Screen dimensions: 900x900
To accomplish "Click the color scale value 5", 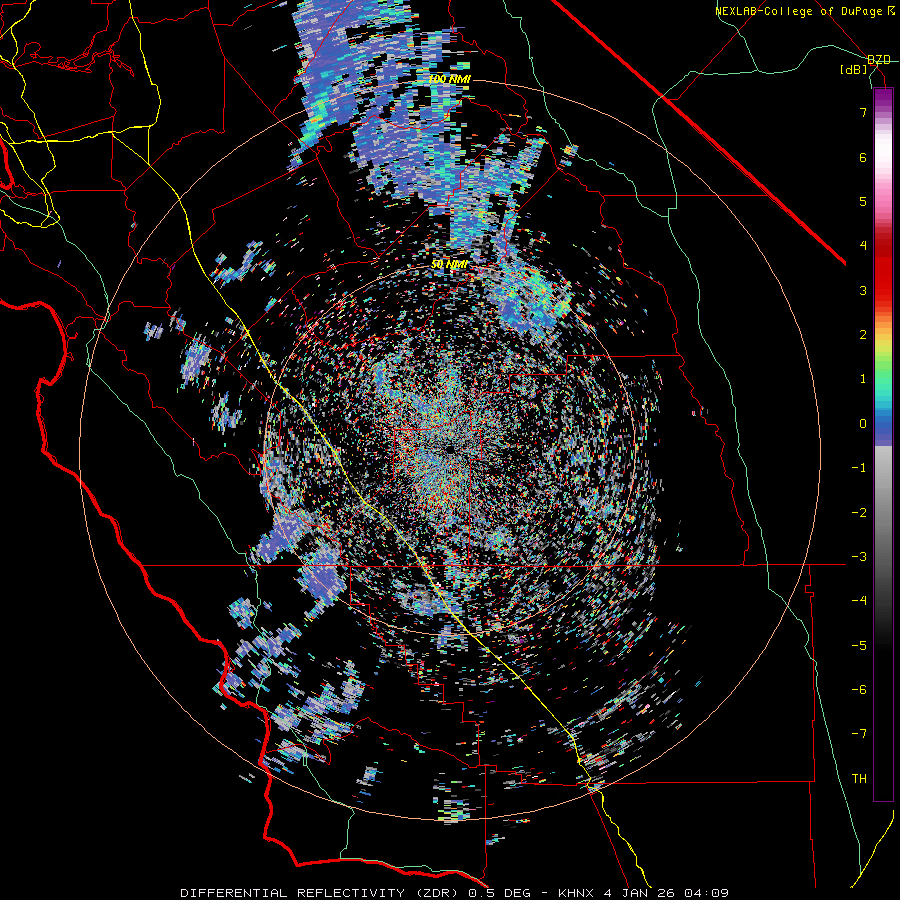I will click(863, 201).
